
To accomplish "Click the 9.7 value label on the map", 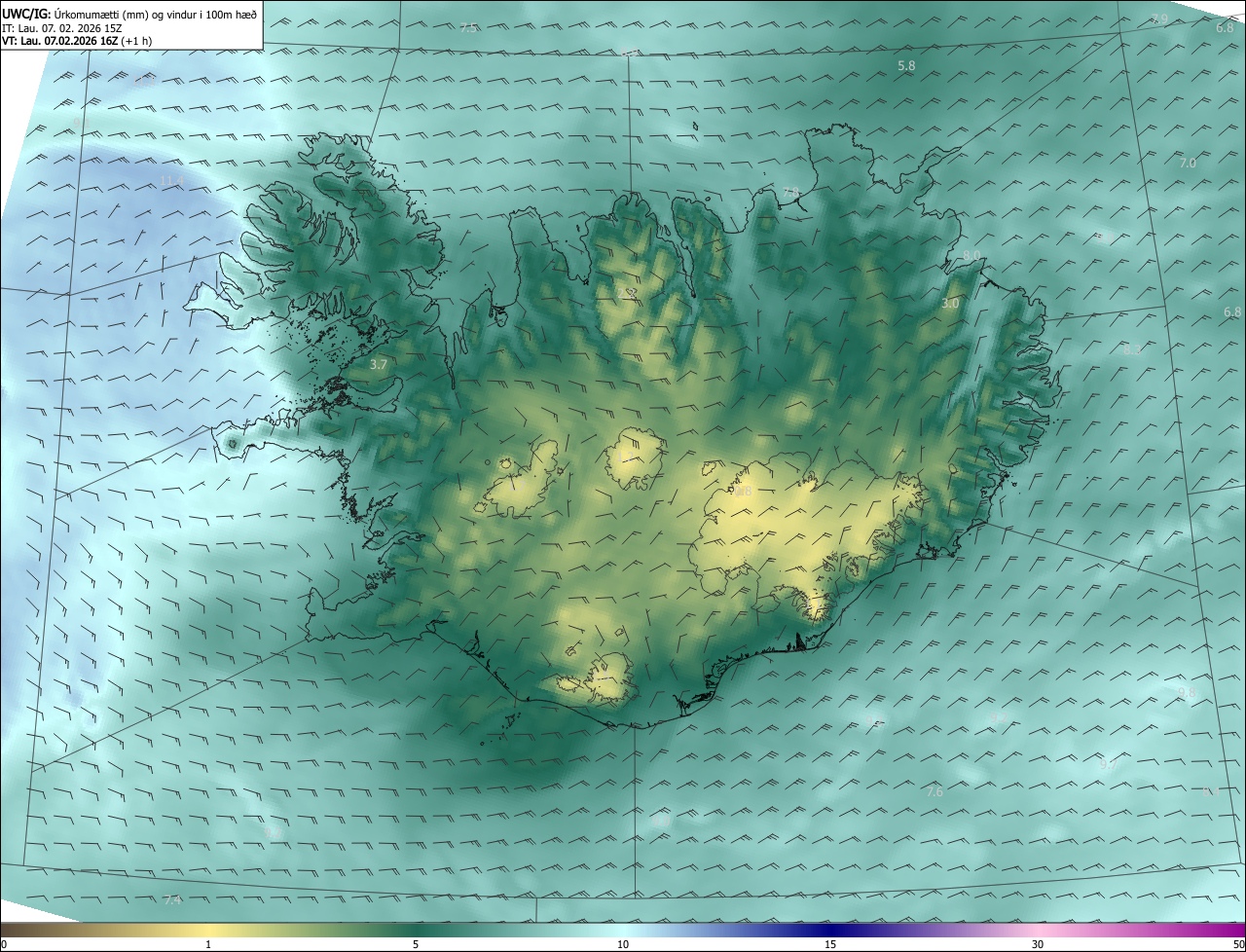I will click(x=1109, y=764).
